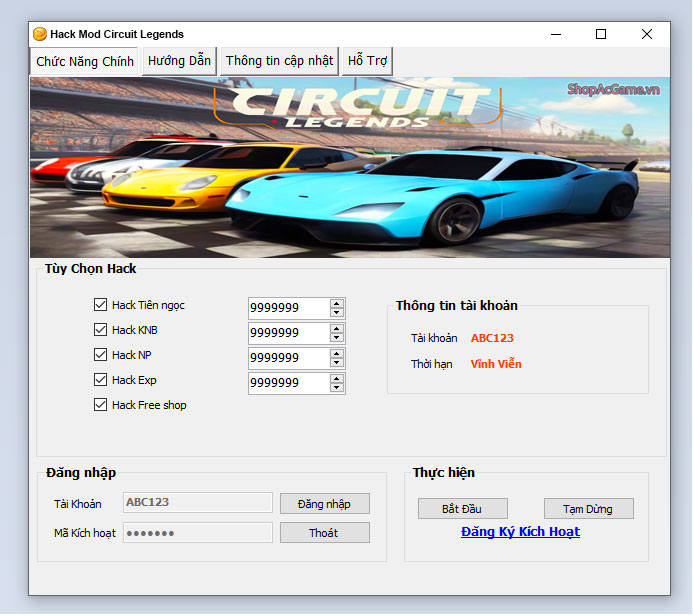Image resolution: width=693 pixels, height=616 pixels.
Task: Open the Hướng Dẫn tab
Action: pyautogui.click(x=179, y=61)
